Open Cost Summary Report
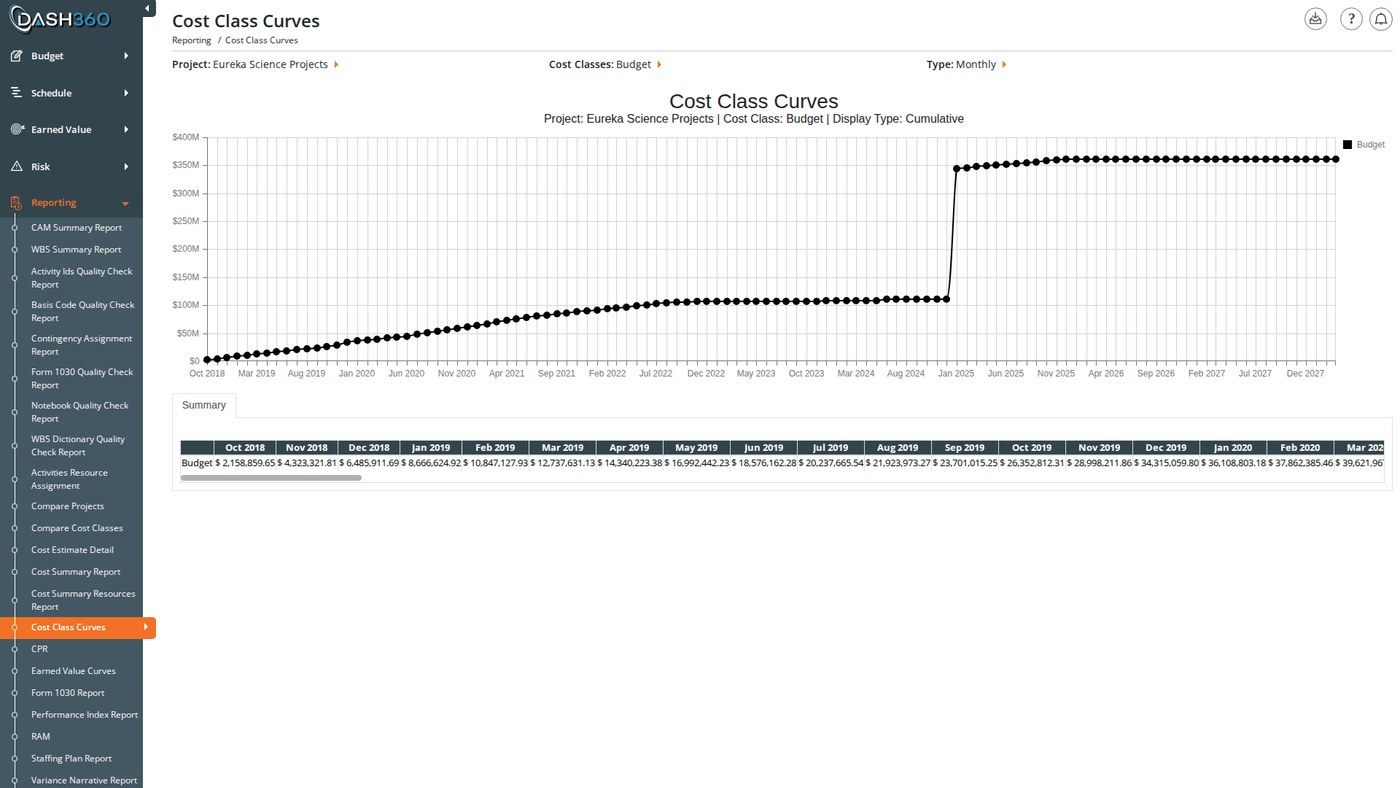Screen dimensions: 1400x788 pos(76,572)
